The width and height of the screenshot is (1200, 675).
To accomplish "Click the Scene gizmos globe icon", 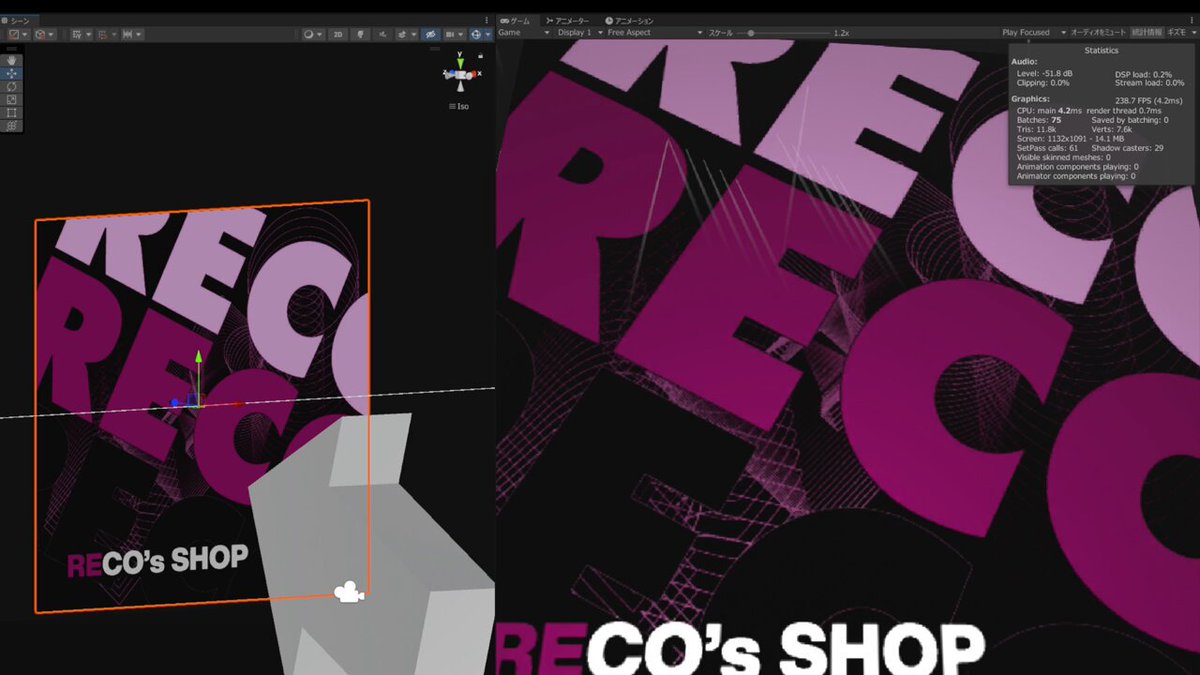I will [476, 34].
